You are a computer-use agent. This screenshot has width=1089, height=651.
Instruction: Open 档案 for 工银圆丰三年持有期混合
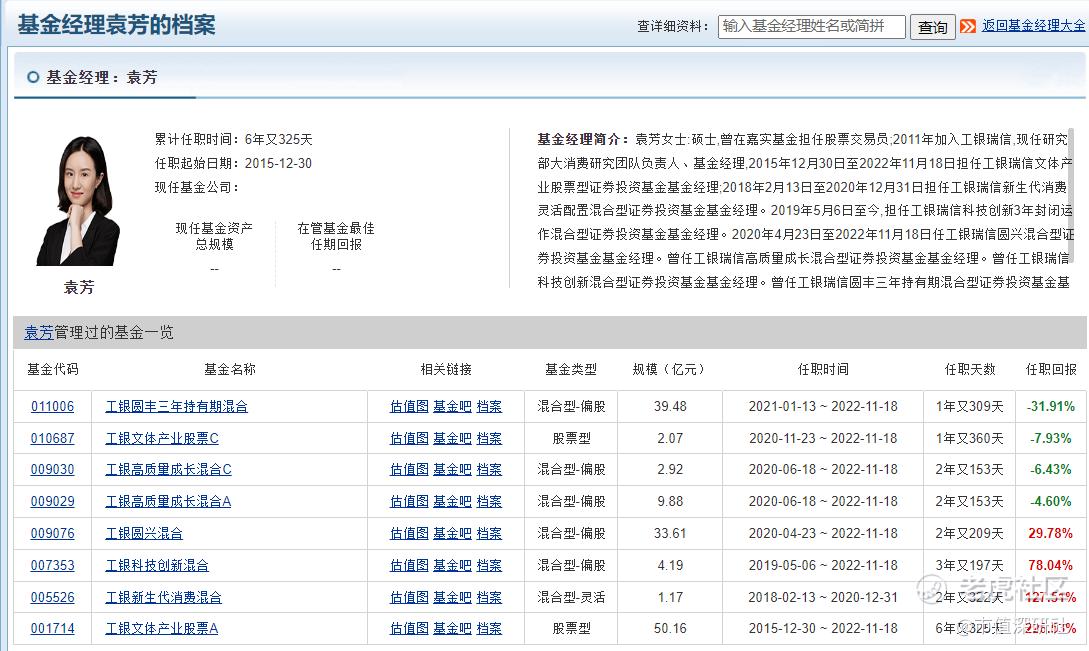tap(489, 406)
